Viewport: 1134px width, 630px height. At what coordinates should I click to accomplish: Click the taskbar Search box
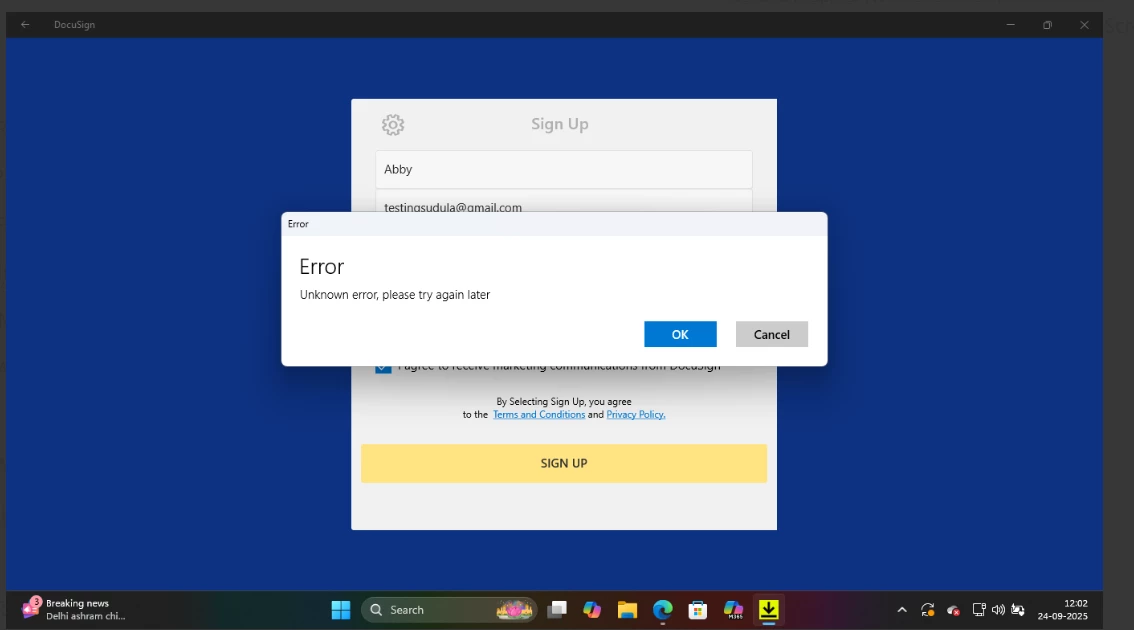[449, 610]
